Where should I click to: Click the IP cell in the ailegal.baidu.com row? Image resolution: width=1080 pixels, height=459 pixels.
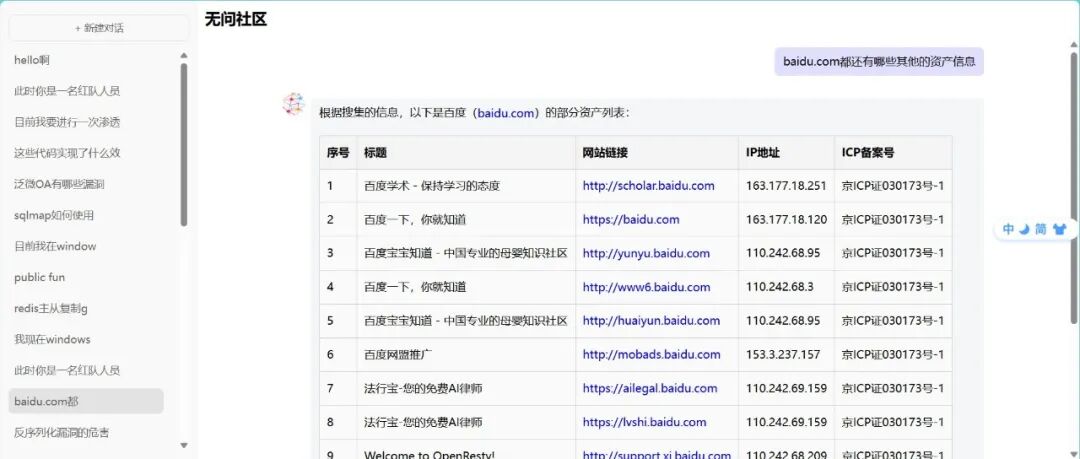786,388
